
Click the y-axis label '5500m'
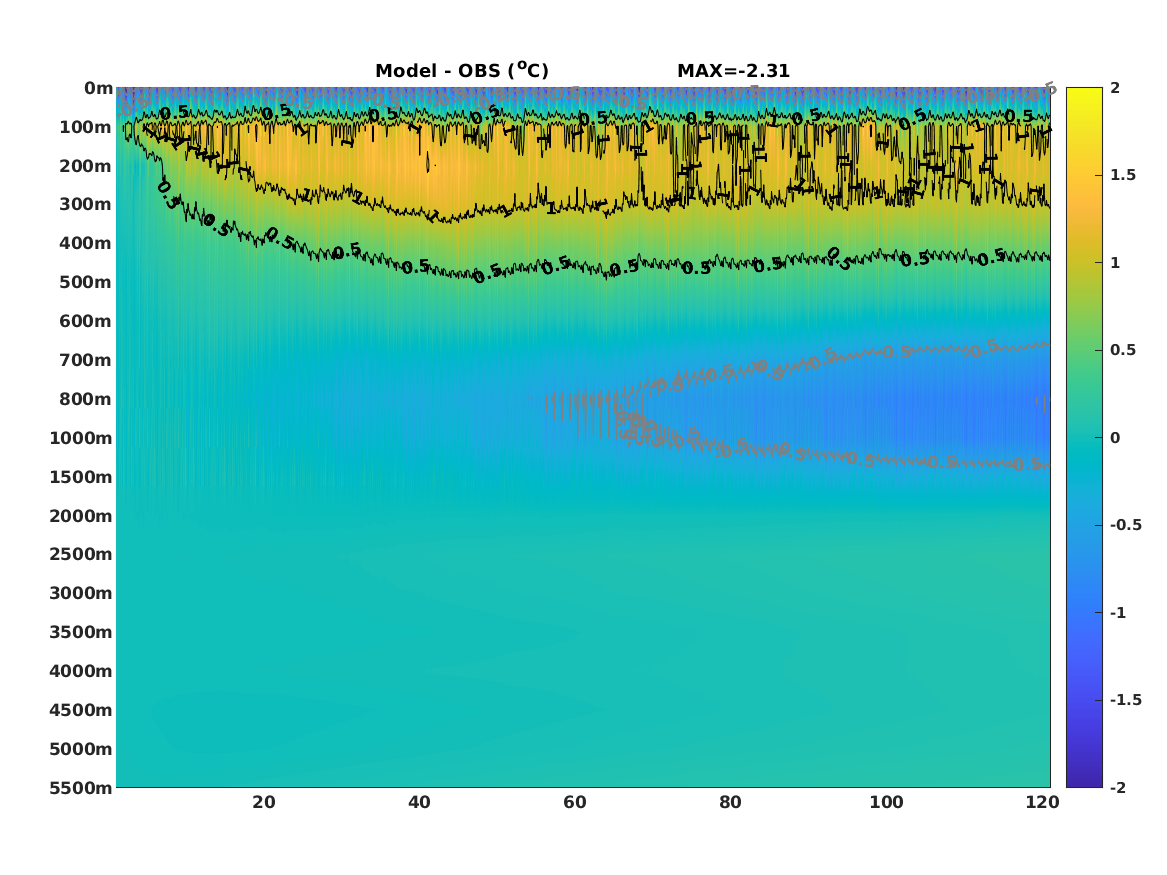(x=81, y=788)
